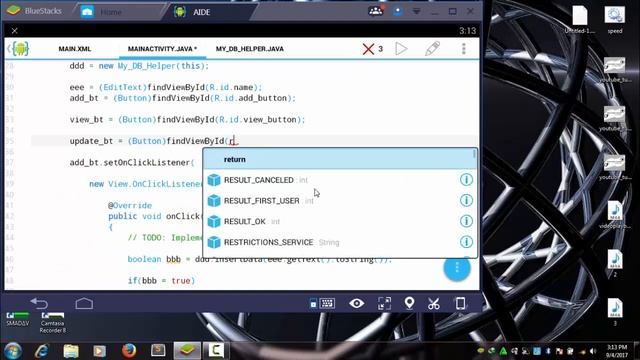Viewport: 640px width, 360px height.
Task: Tap the blue floating action button
Action: click(457, 268)
